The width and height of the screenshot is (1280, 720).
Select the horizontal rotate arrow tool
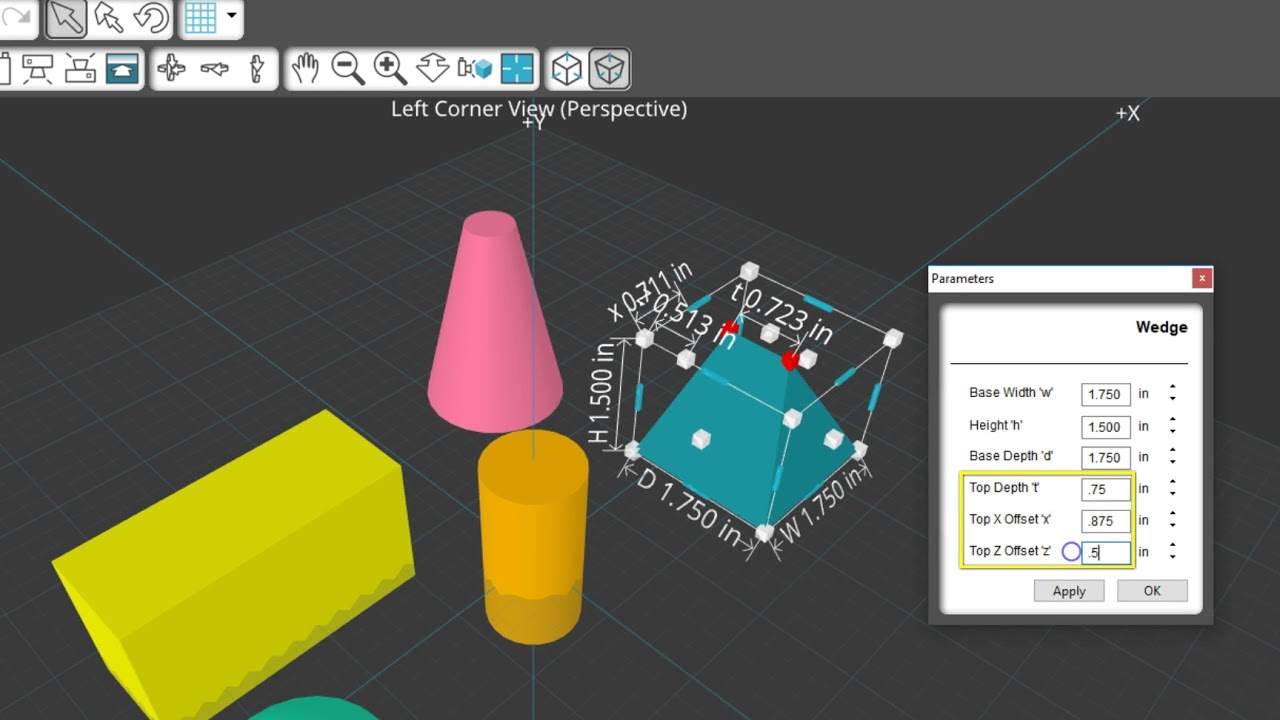214,68
